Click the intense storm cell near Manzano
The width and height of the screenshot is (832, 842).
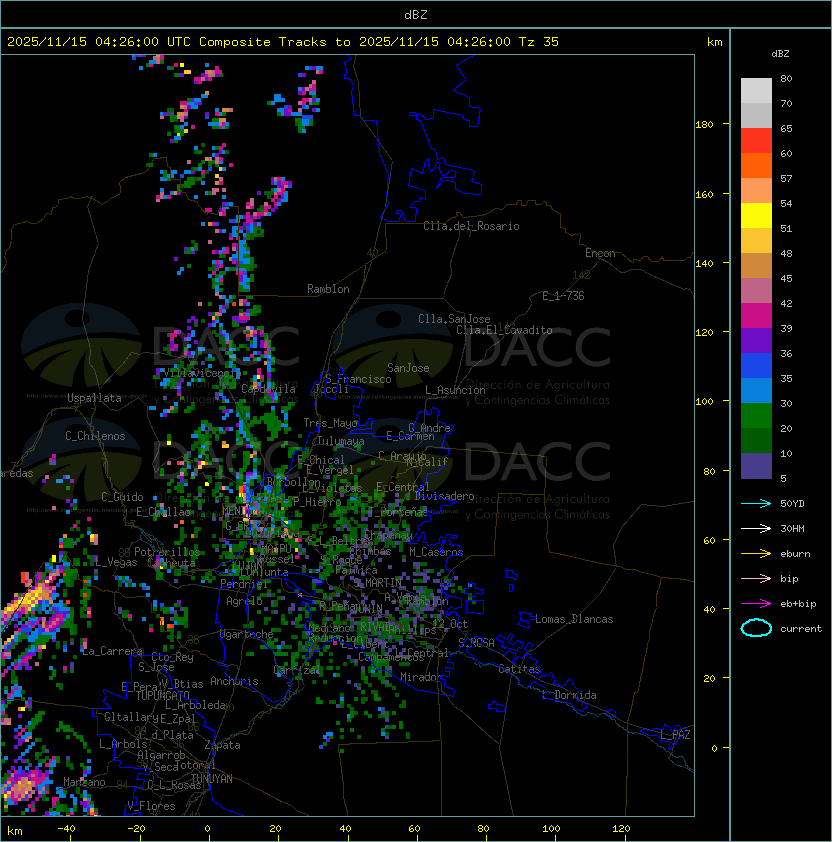pos(24,787)
